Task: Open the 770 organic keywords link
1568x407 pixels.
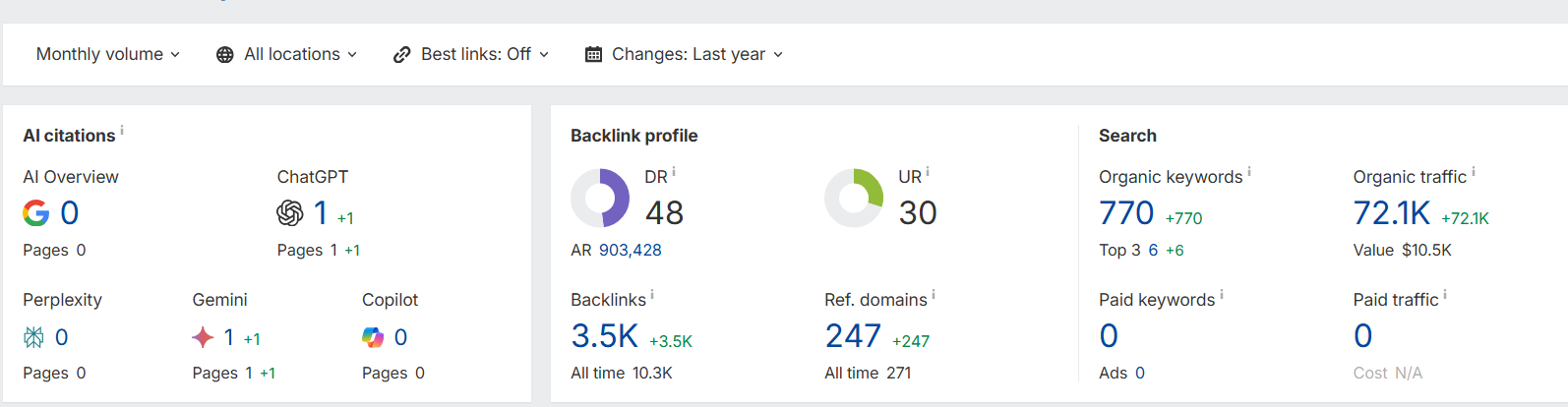Action: (1126, 213)
